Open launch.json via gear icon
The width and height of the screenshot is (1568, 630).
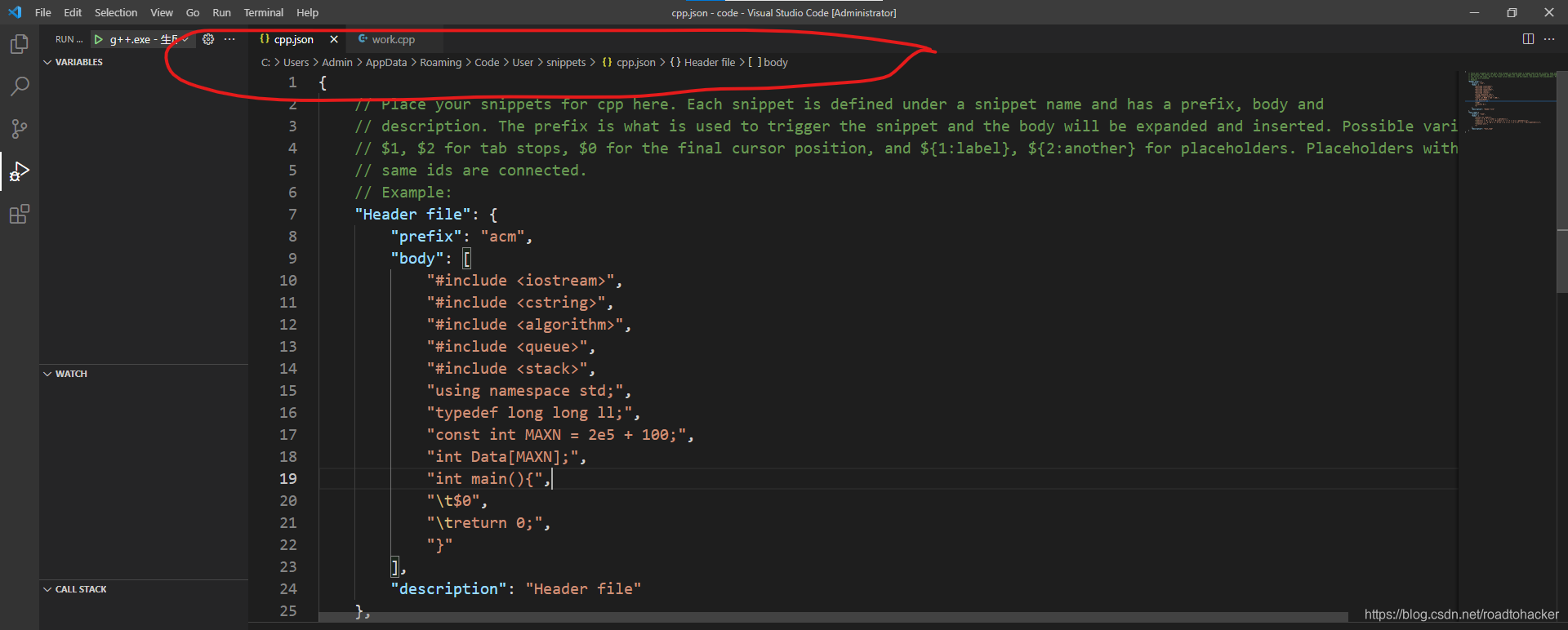click(208, 39)
